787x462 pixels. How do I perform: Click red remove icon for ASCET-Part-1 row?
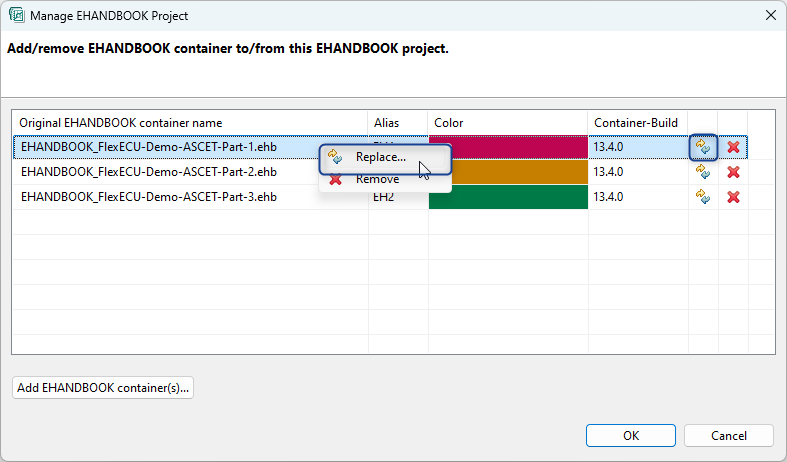click(x=733, y=147)
